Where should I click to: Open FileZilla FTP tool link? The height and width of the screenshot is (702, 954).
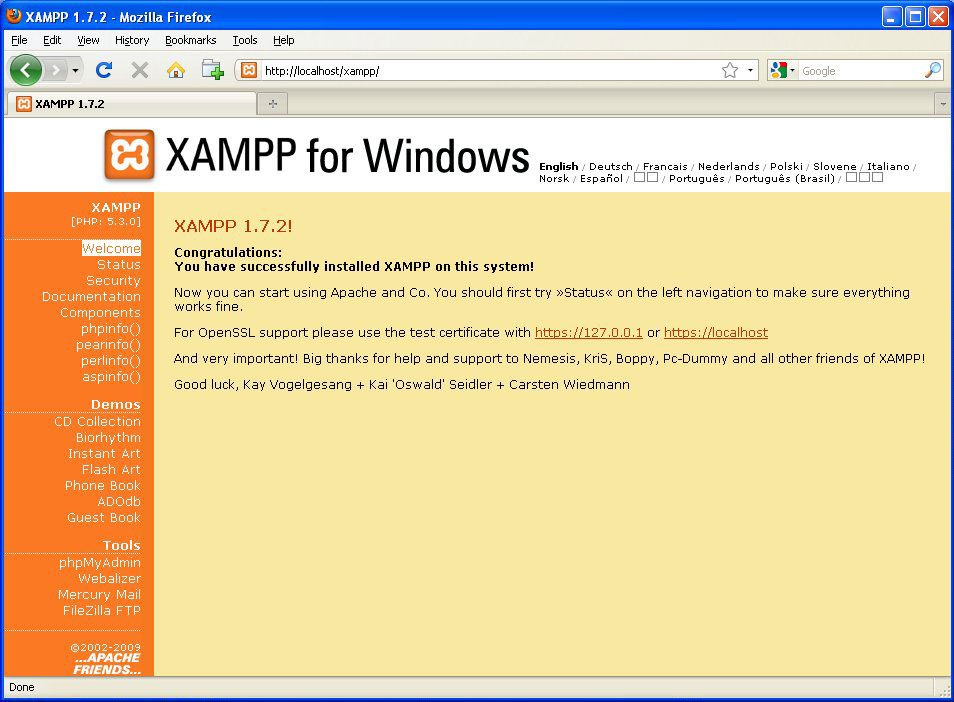tap(102, 611)
